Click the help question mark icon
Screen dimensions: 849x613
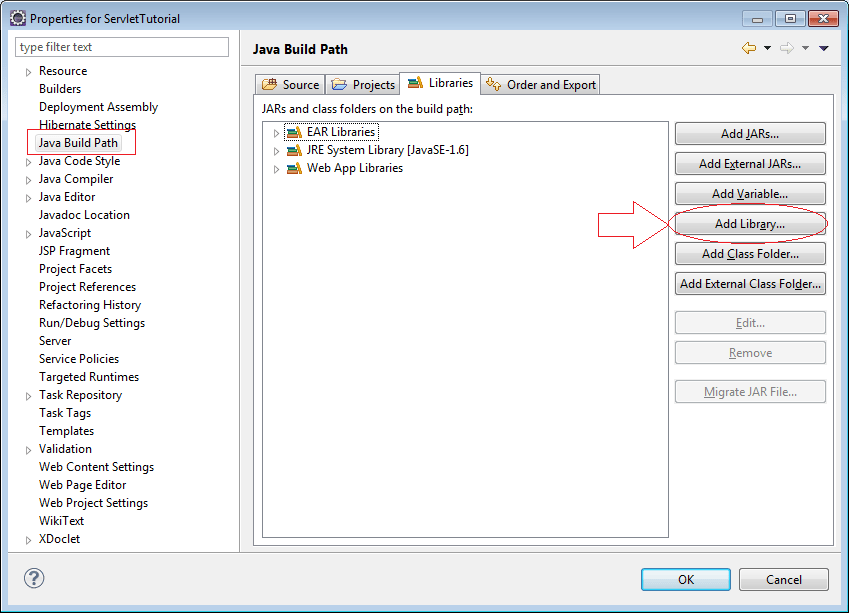(x=34, y=578)
